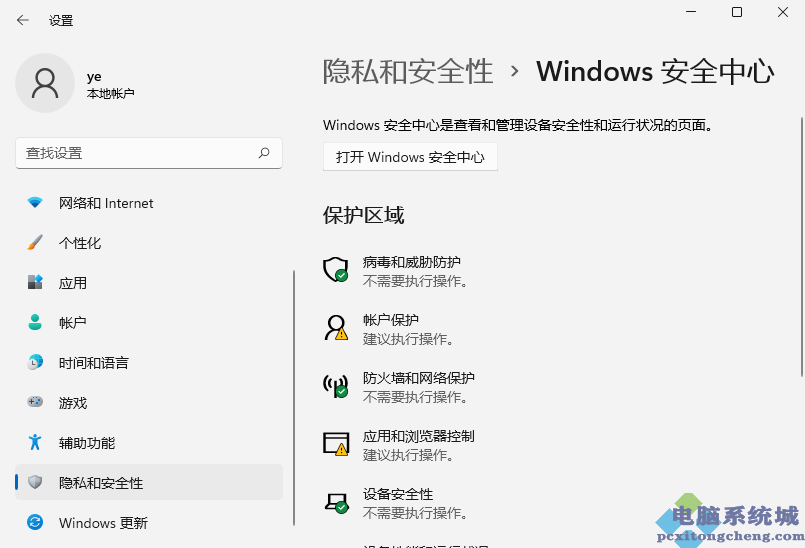
Task: Click the 个性化 paintbrush icon
Action: [x=35, y=242]
